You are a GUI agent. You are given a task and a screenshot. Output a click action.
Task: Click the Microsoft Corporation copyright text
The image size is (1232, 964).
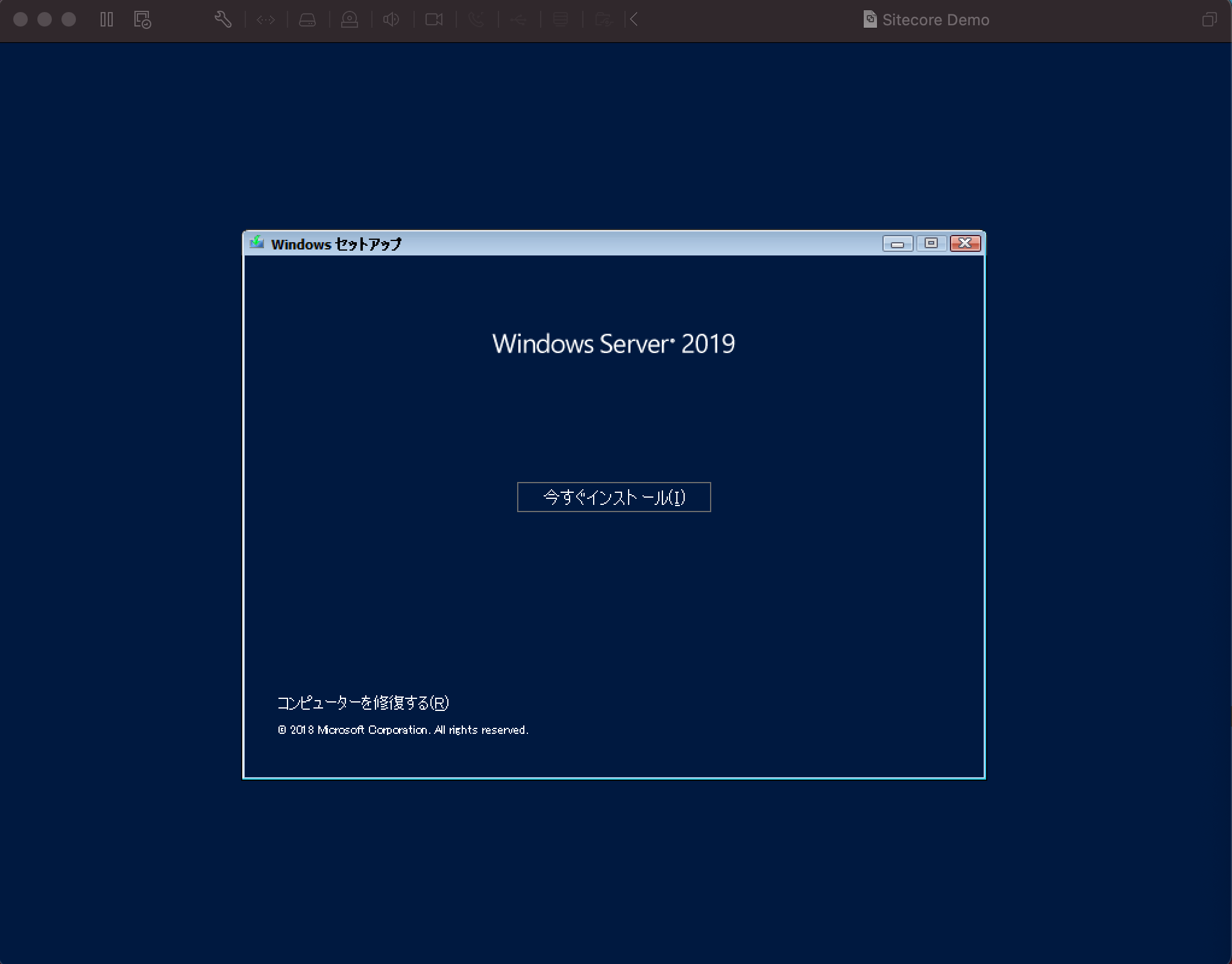[x=403, y=730]
